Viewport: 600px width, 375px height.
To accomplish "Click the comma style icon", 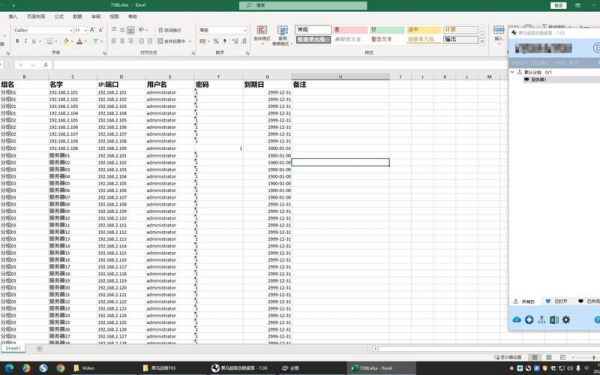I will [x=225, y=41].
